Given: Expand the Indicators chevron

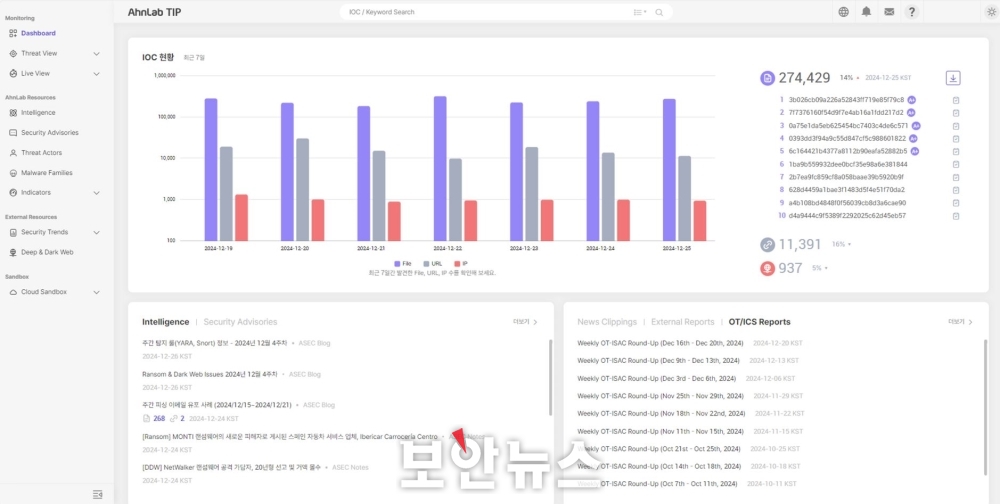Looking at the screenshot, I should [96, 193].
